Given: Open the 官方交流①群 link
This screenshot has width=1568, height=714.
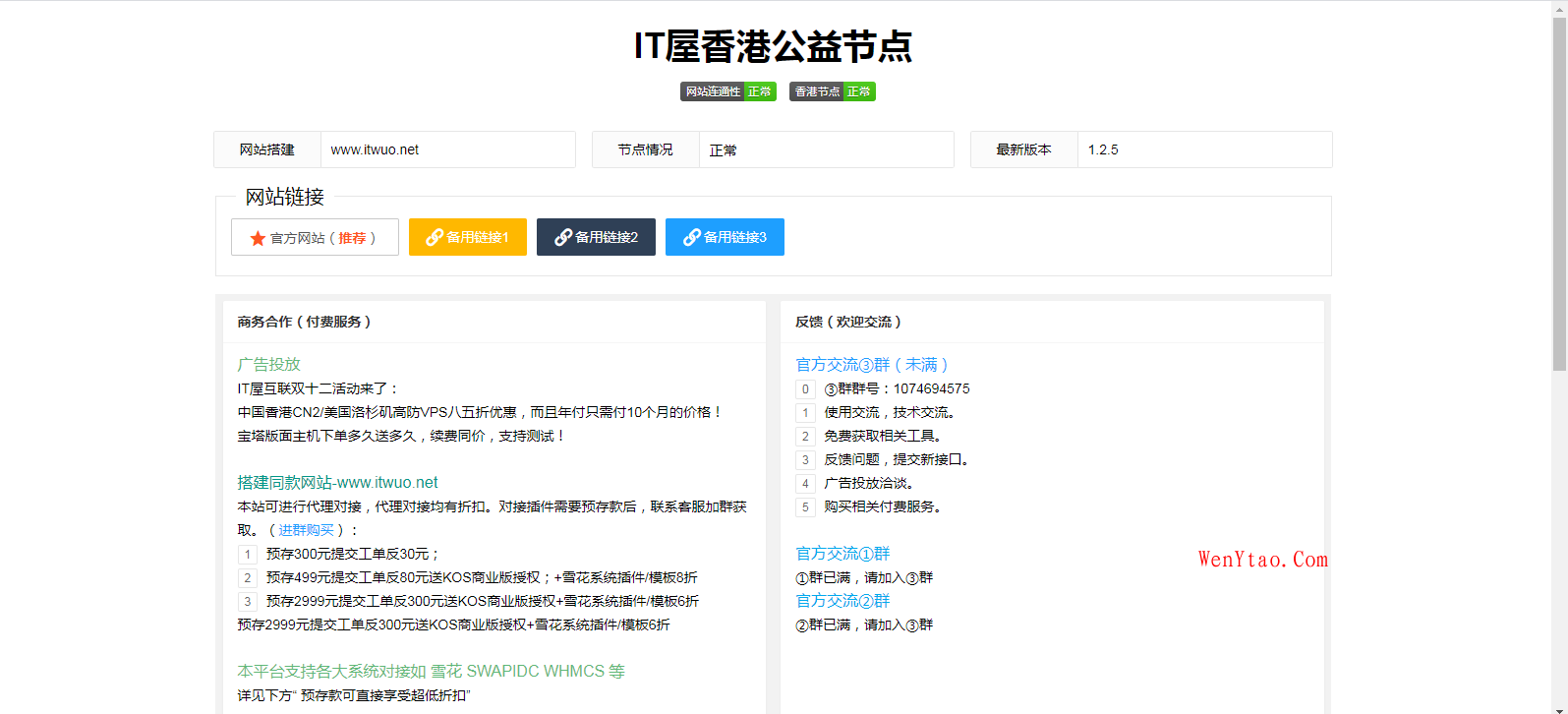Looking at the screenshot, I should [842, 553].
